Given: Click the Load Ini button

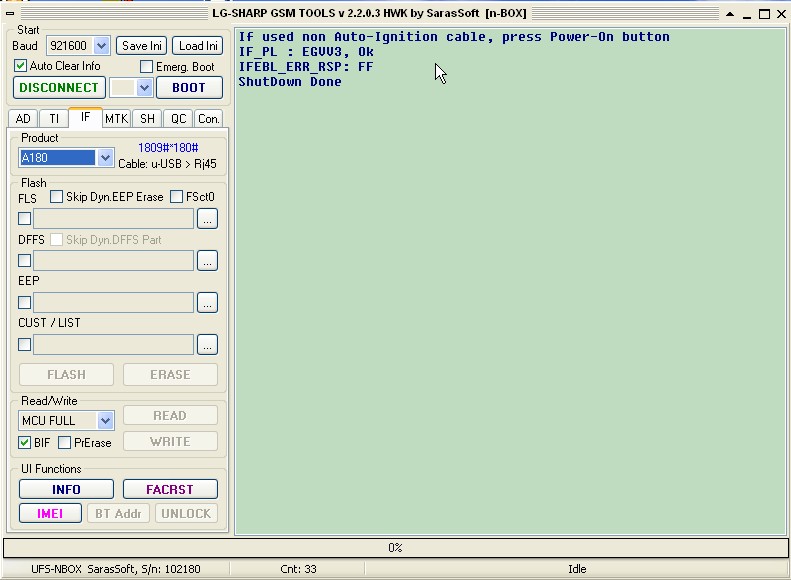Looking at the screenshot, I should (198, 46).
